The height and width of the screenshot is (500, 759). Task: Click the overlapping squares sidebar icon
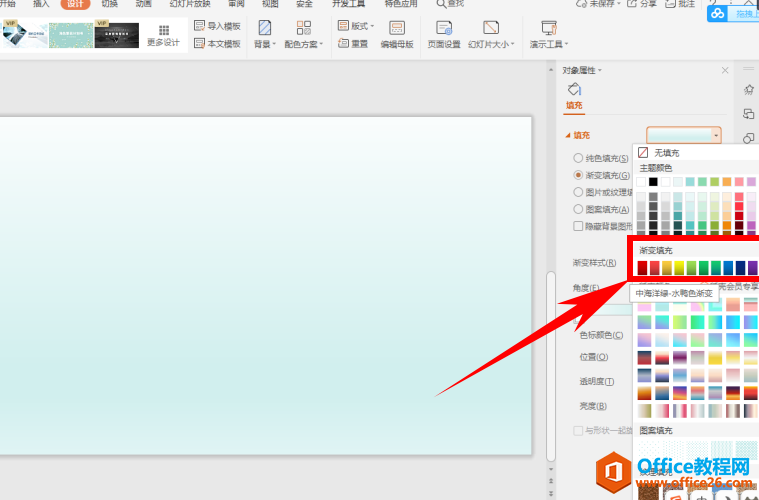pyautogui.click(x=749, y=114)
